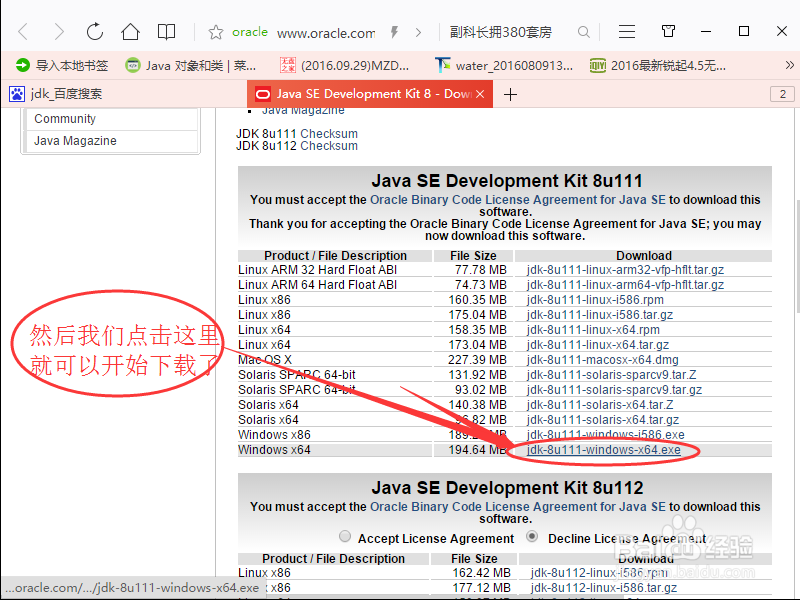Viewport: 800px width, 600px height.
Task: Download jdk-8u111-solaris-x64.tar.gz
Action: [x=603, y=420]
